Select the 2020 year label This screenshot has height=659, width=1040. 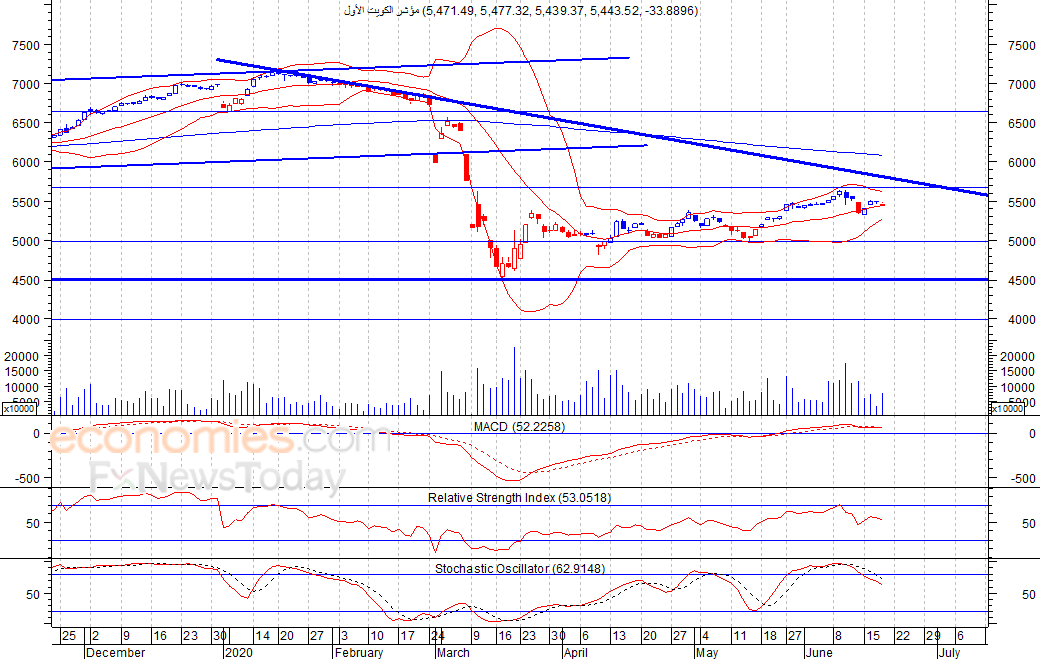239,652
